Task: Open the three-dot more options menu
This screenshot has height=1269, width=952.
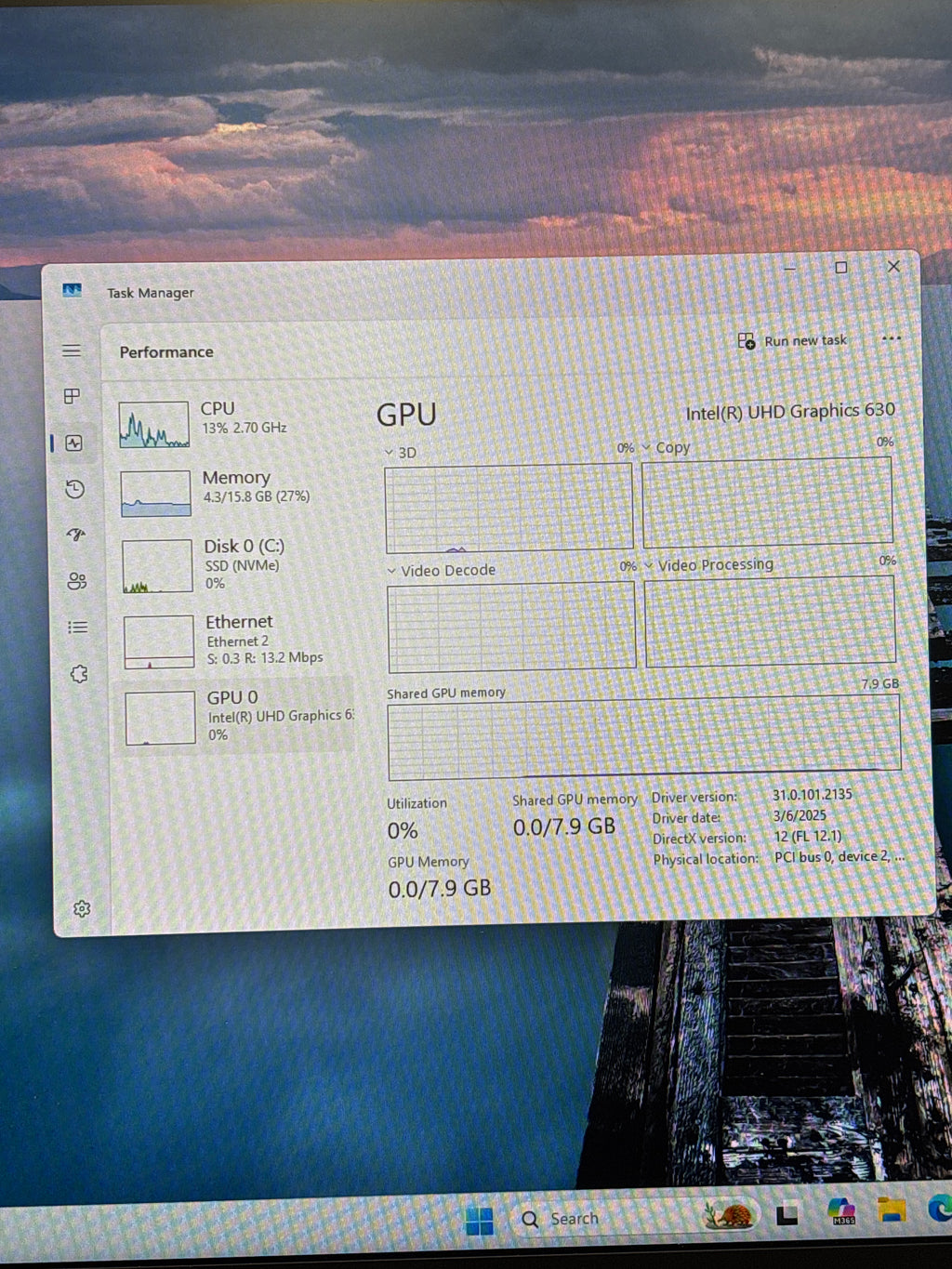Action: tap(891, 338)
